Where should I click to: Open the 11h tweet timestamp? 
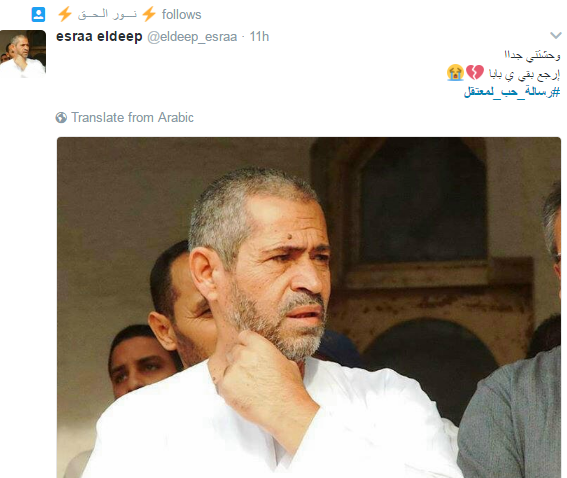point(259,37)
